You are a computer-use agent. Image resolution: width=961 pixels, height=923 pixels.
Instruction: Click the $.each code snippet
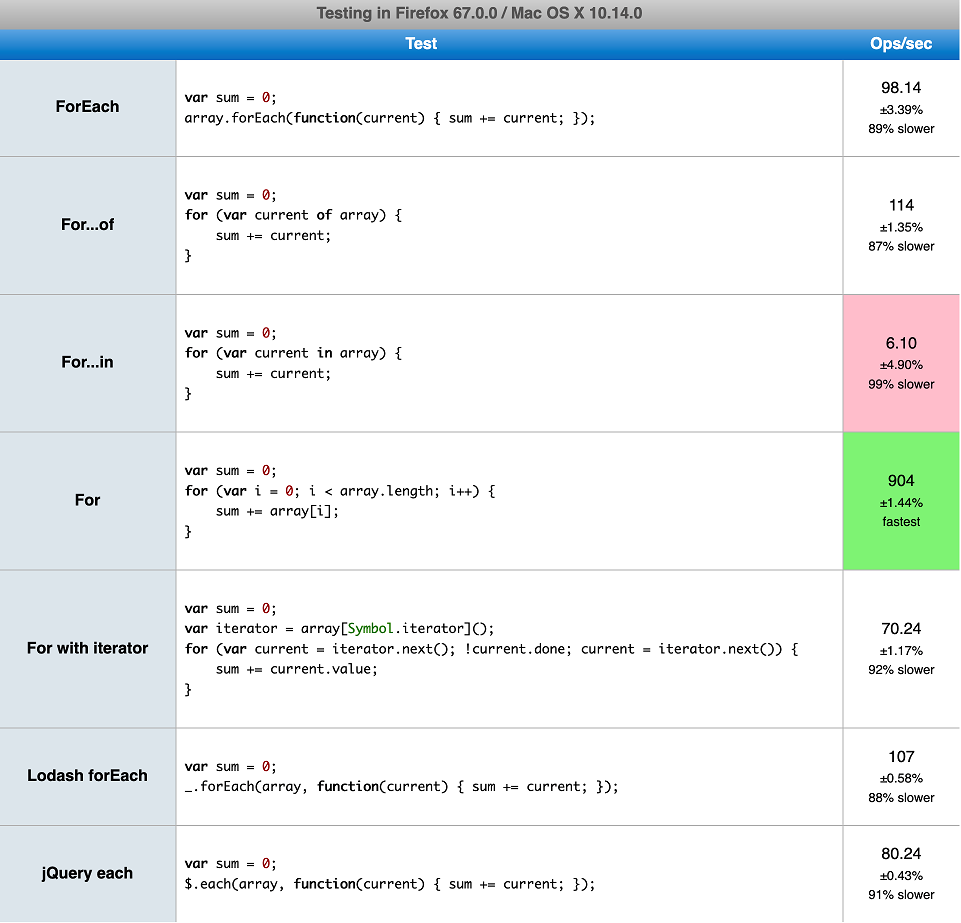tap(390, 884)
